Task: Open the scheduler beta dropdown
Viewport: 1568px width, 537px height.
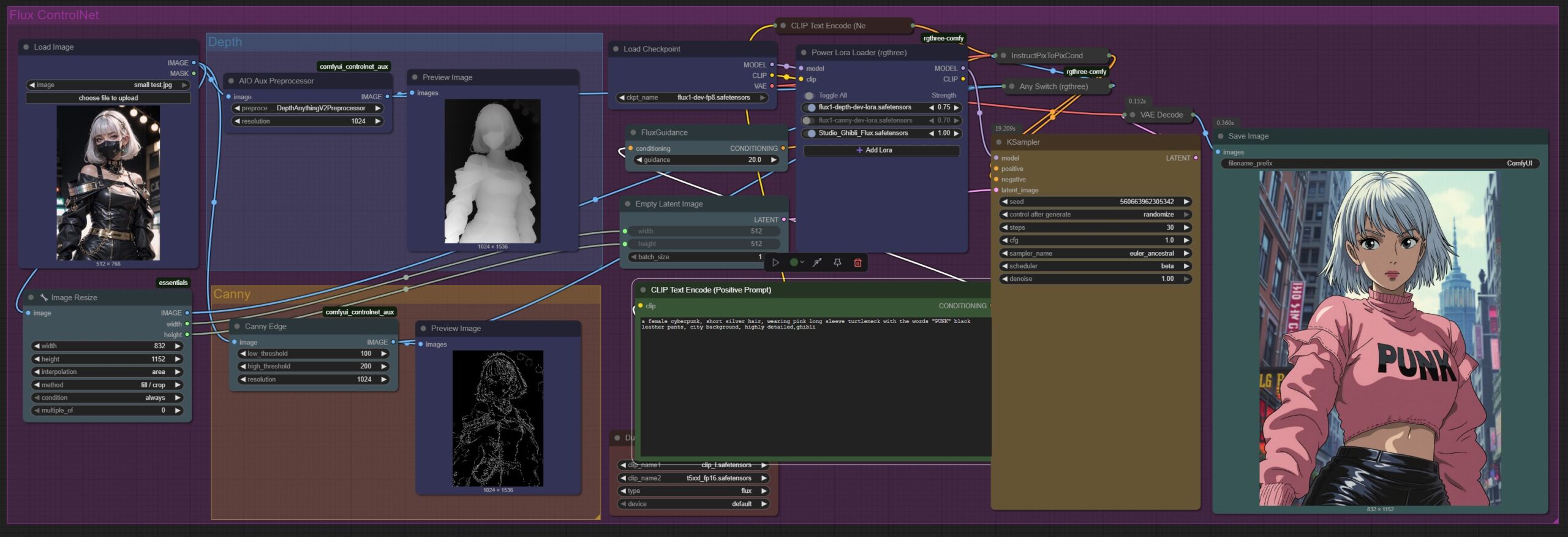Action: [x=1096, y=266]
